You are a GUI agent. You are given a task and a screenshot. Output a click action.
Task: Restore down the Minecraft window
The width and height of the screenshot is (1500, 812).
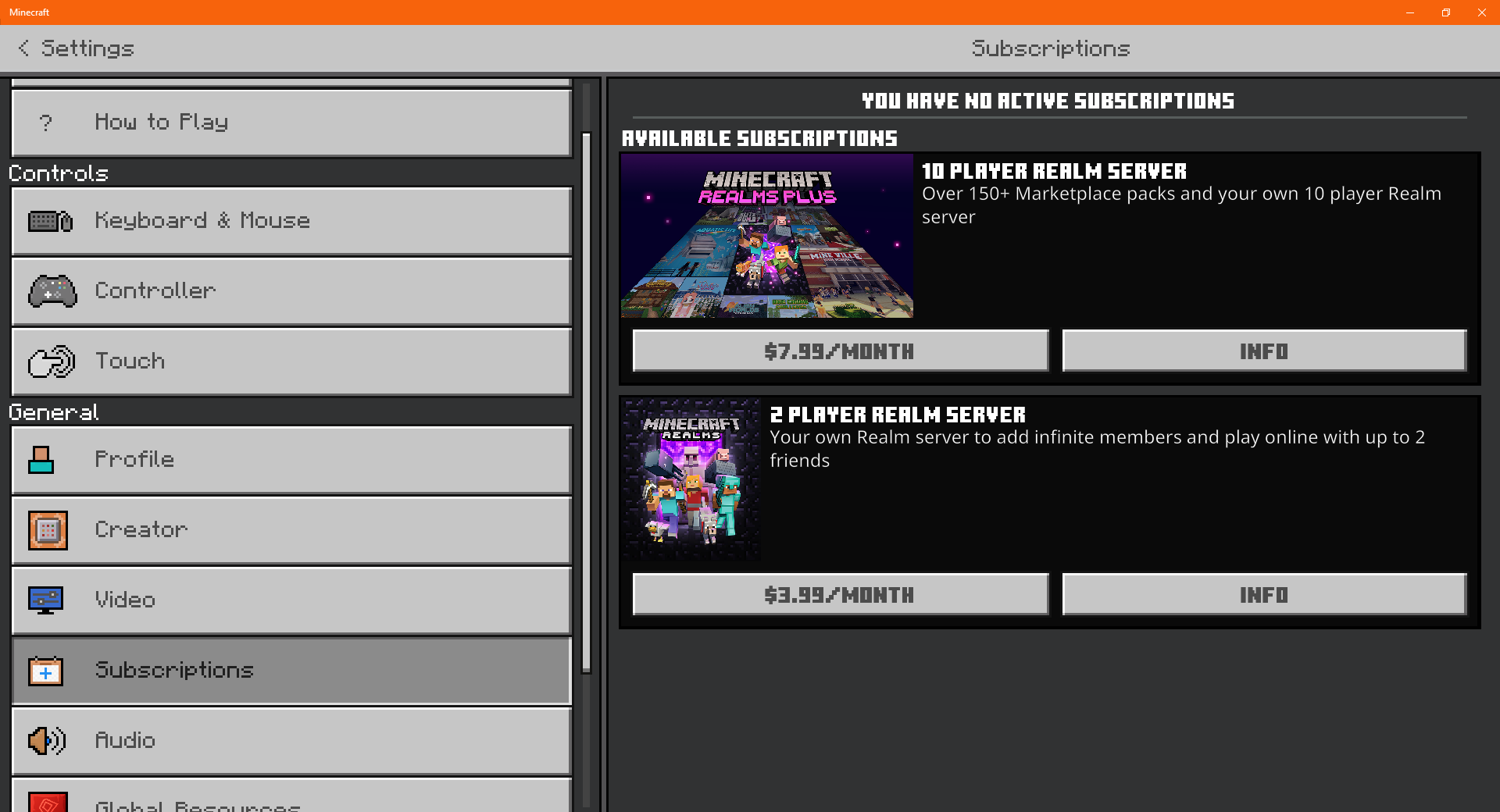(x=1446, y=12)
